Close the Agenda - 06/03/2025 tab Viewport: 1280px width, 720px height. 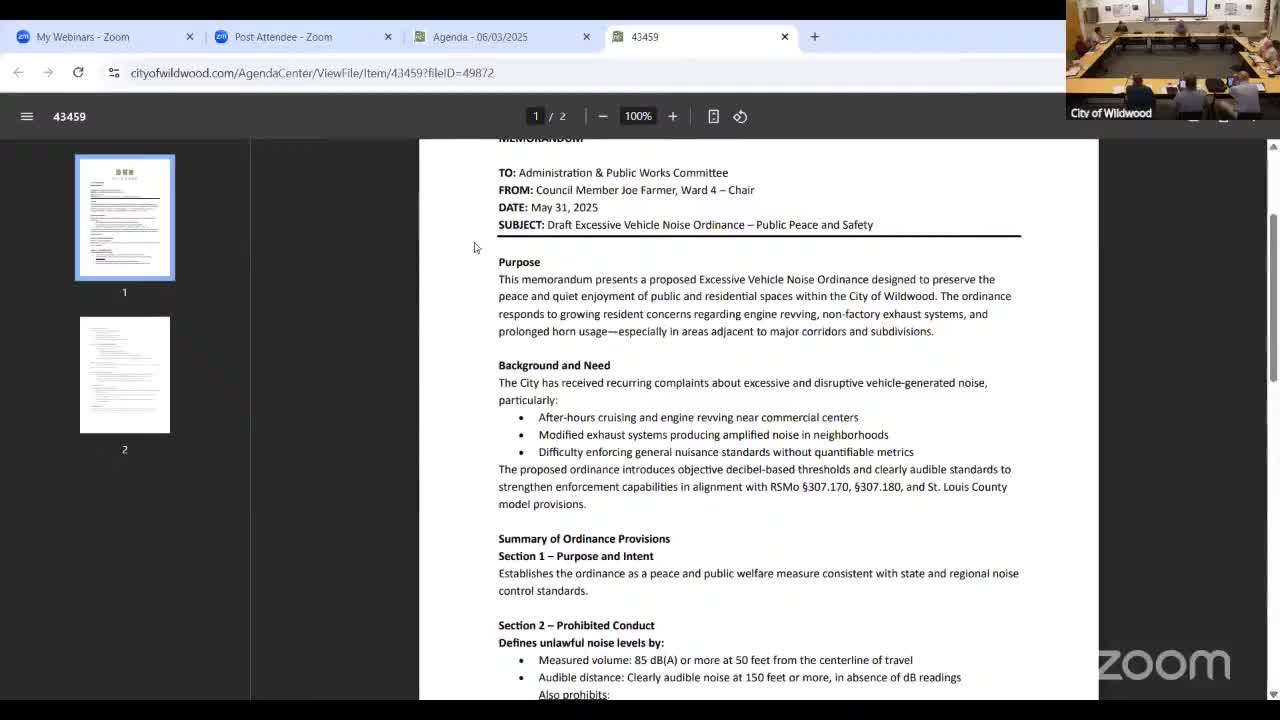tap(586, 37)
